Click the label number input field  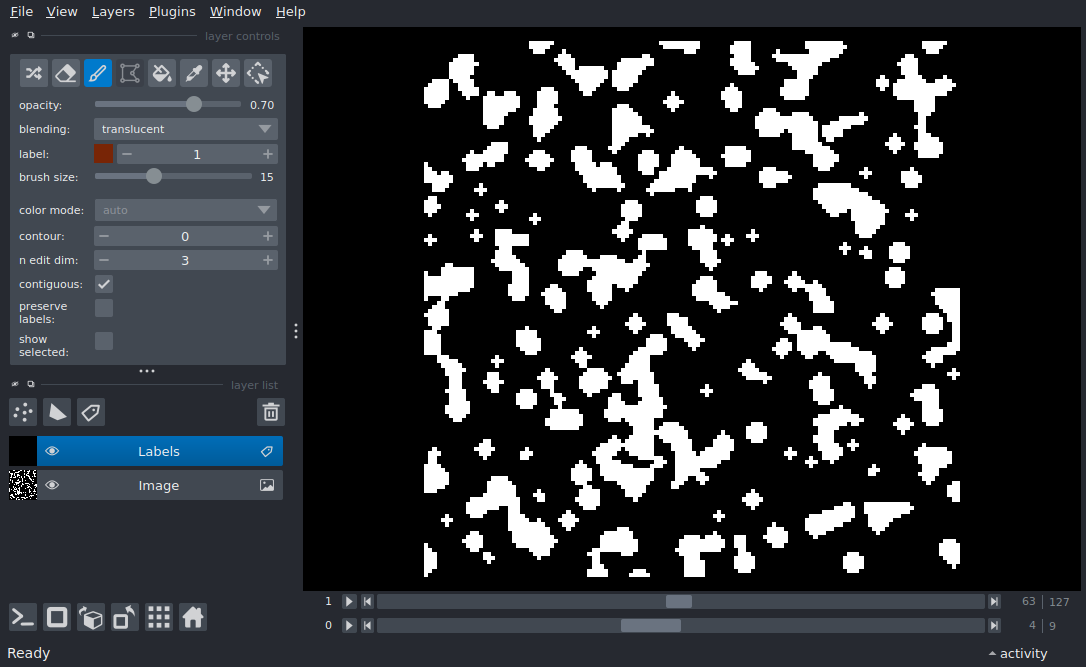(x=197, y=154)
